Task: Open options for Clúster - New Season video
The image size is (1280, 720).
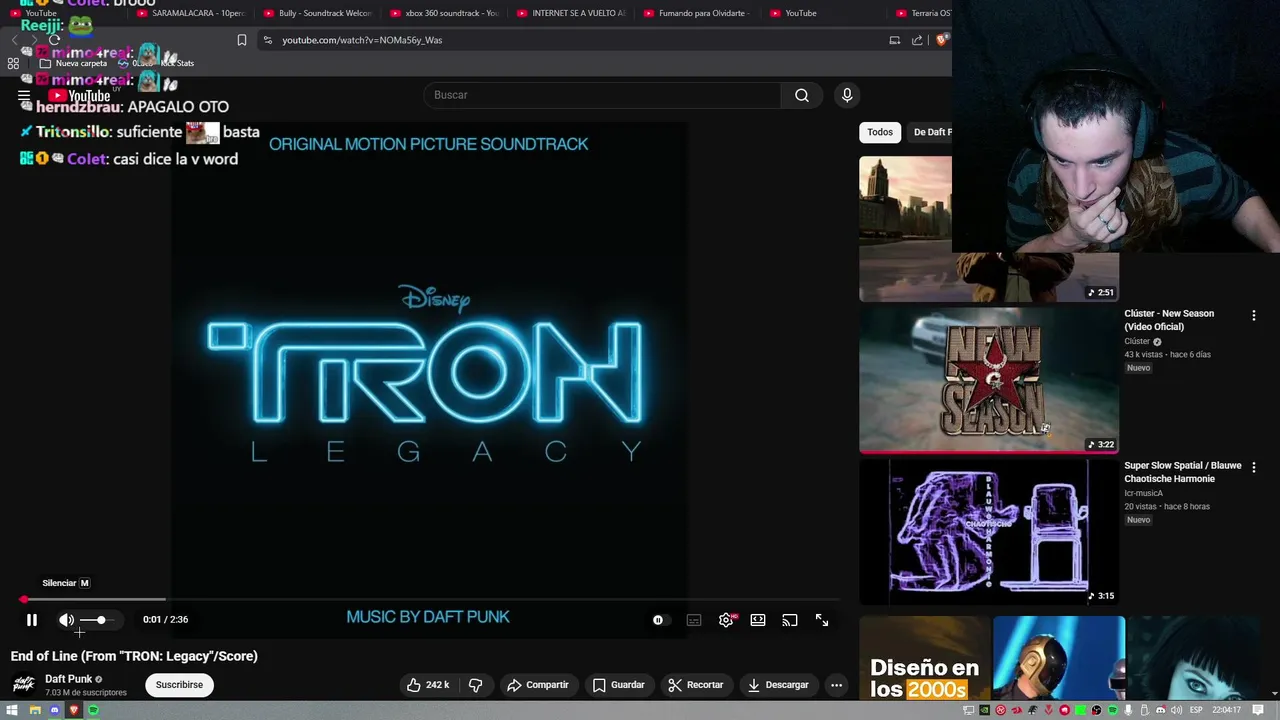Action: click(x=1253, y=315)
